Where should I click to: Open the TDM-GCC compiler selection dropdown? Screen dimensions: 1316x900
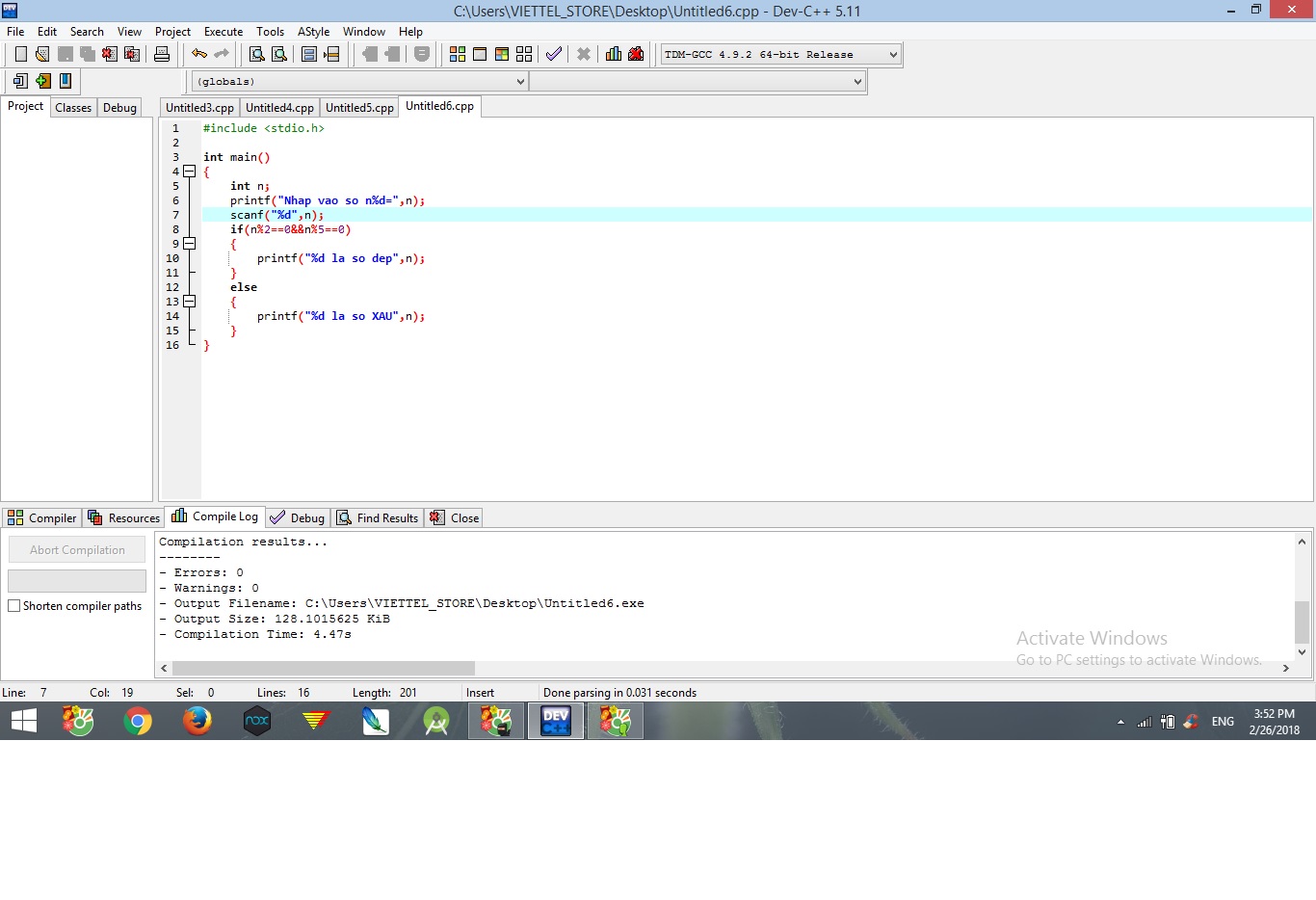[780, 55]
